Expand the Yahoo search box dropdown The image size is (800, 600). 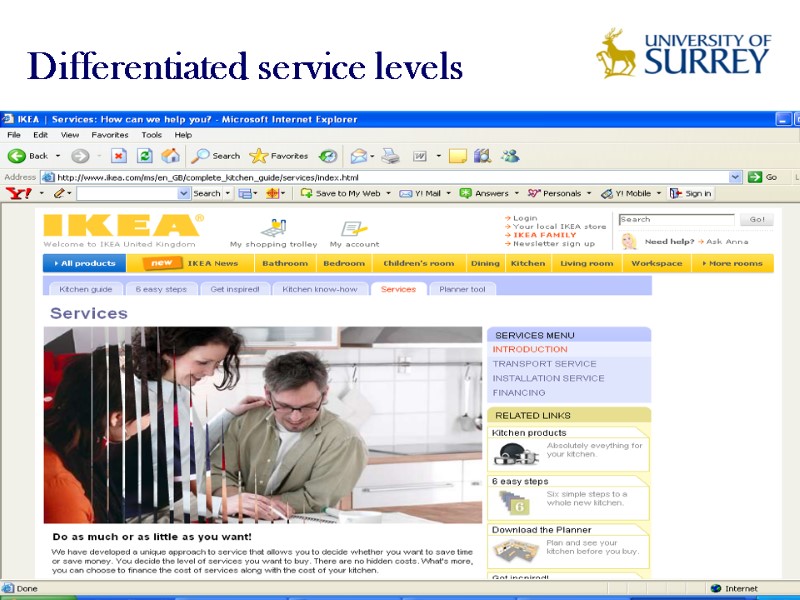pos(184,193)
